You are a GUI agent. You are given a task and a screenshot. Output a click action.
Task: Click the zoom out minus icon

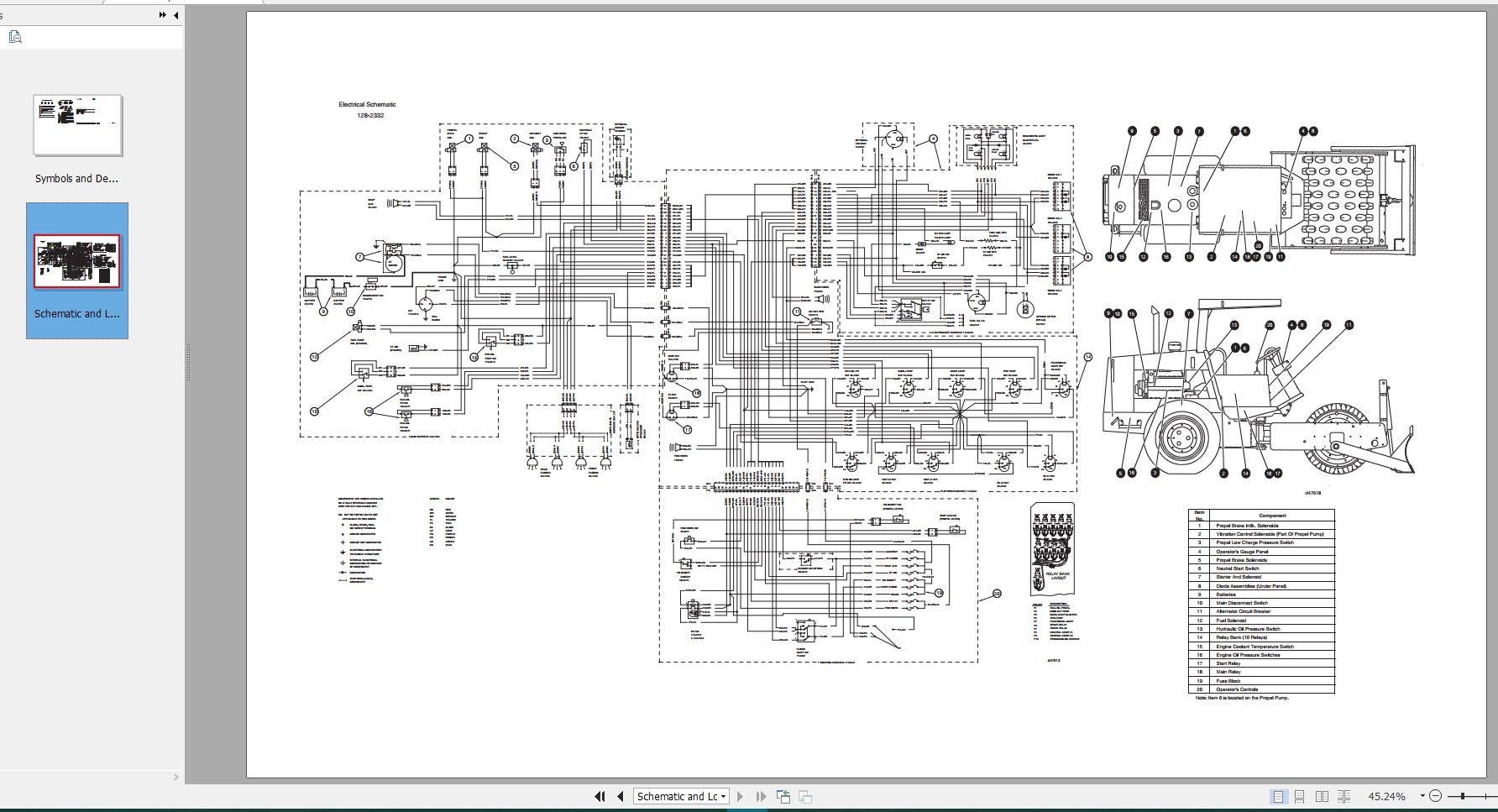pyautogui.click(x=1434, y=796)
